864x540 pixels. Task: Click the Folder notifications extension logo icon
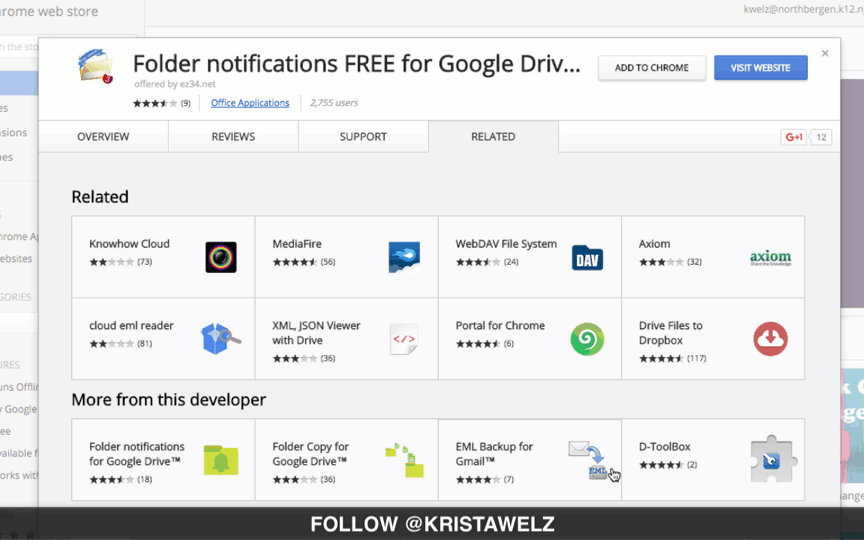96,66
